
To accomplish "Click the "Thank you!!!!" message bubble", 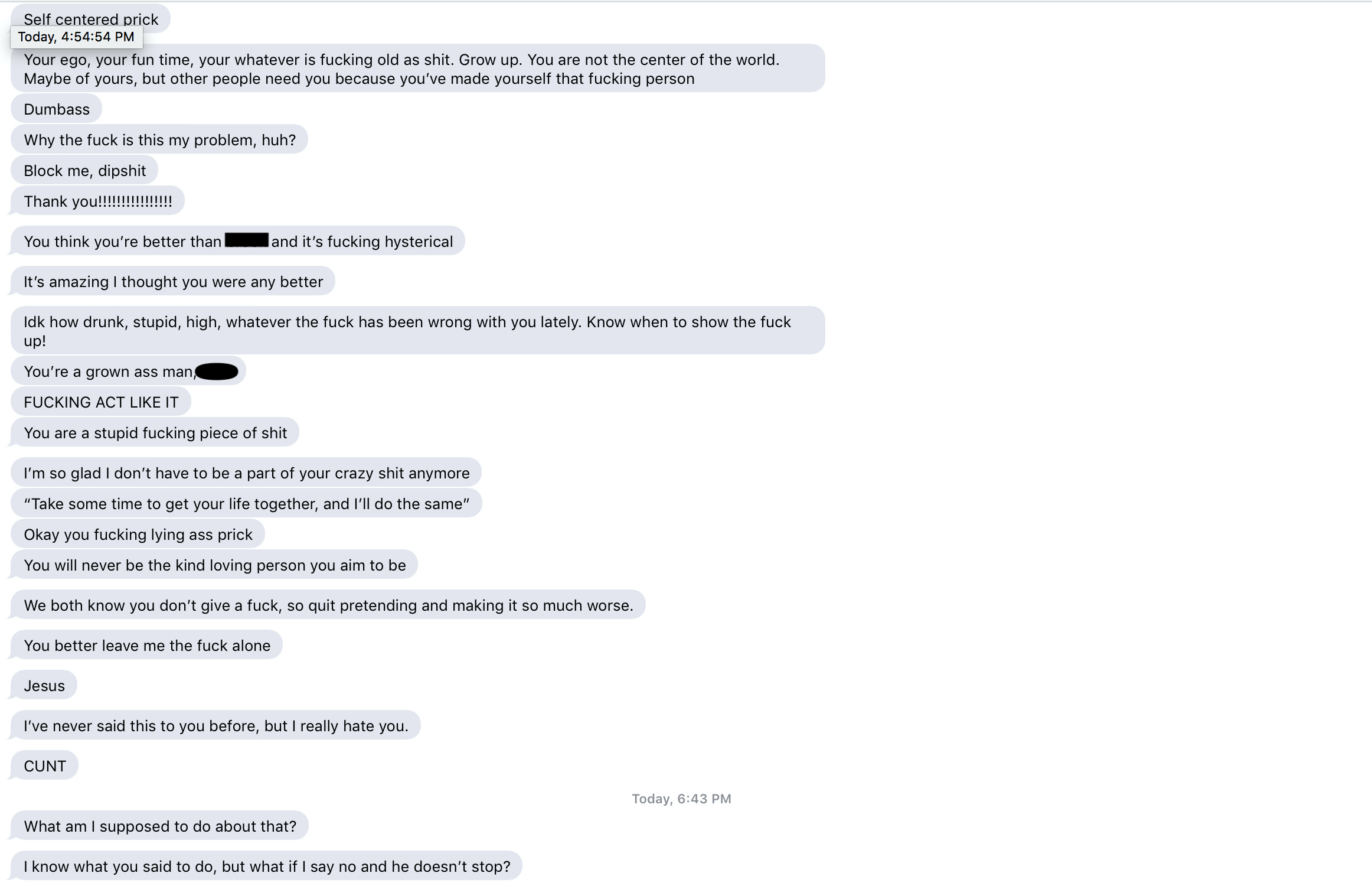I will tap(98, 201).
